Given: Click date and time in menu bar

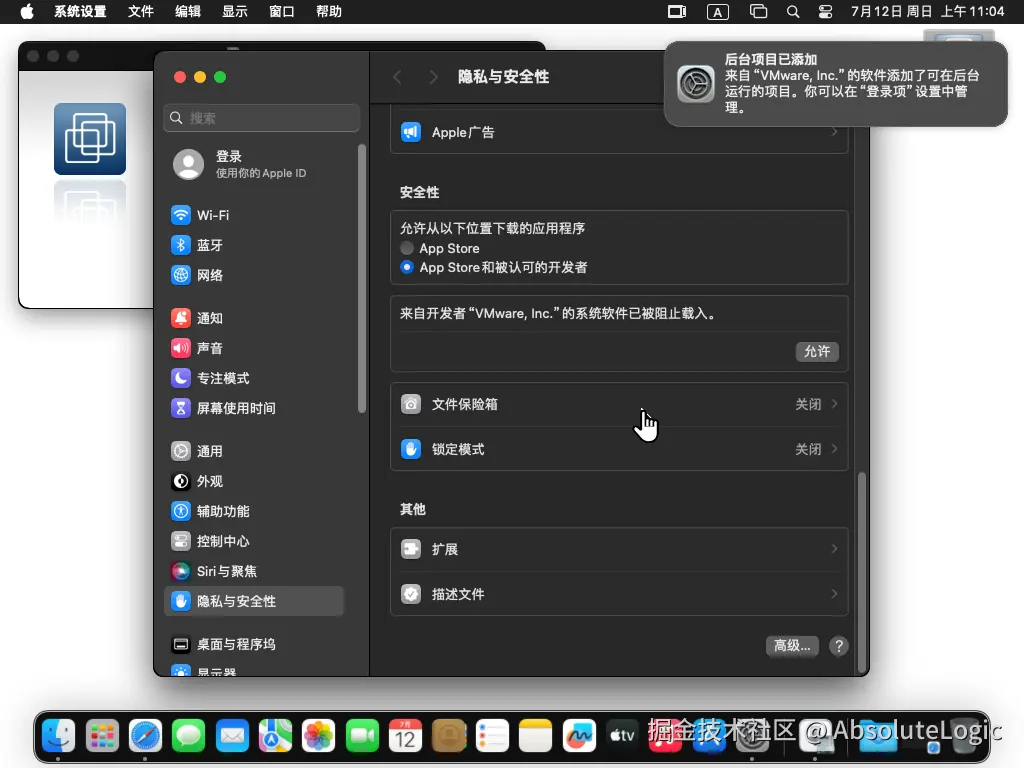Looking at the screenshot, I should [927, 12].
